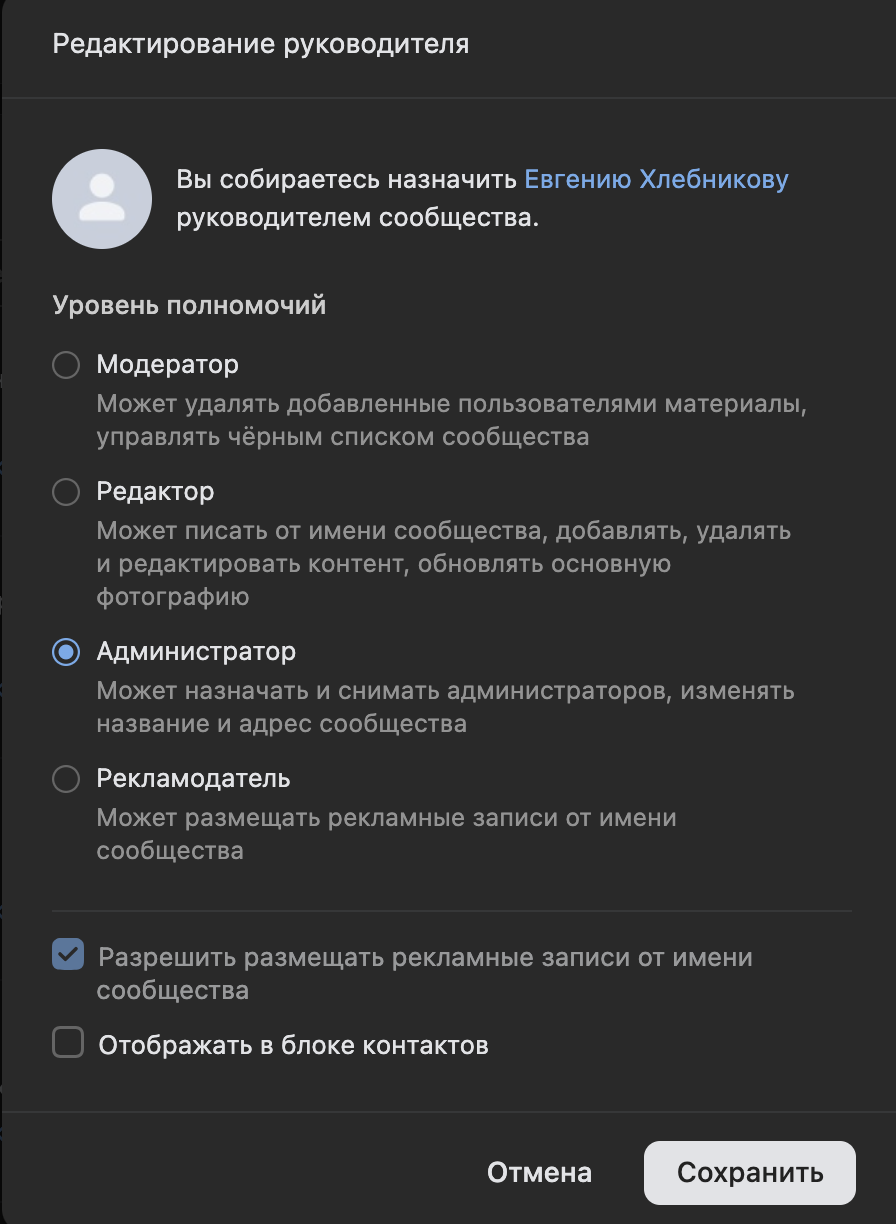Click the Модератор label text
Viewport: 896px width, 1224px height.
click(167, 364)
